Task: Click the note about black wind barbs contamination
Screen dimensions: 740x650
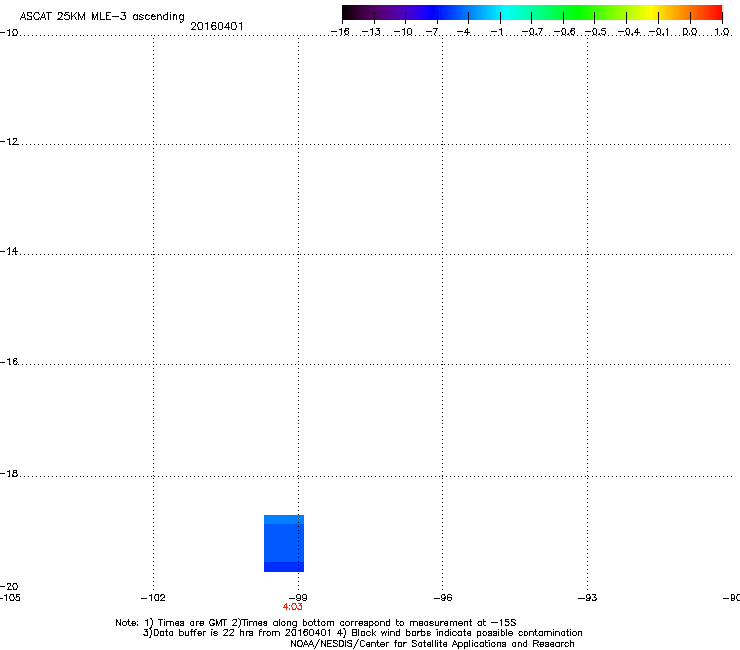Action: point(459,633)
